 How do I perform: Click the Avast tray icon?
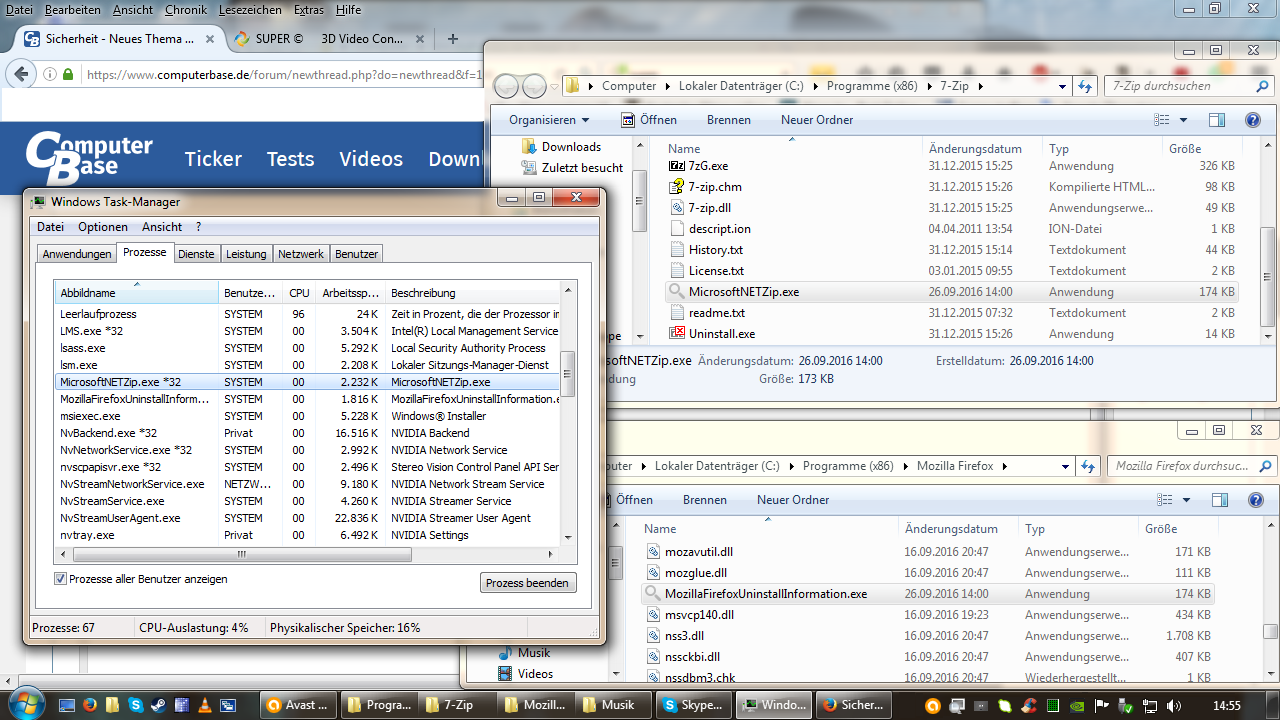931,705
